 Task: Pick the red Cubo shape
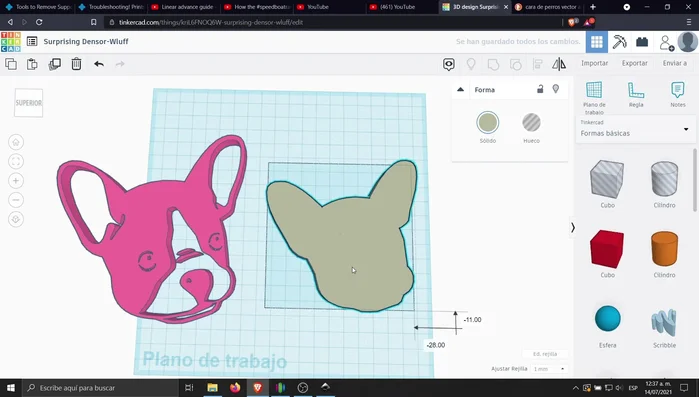pos(607,249)
